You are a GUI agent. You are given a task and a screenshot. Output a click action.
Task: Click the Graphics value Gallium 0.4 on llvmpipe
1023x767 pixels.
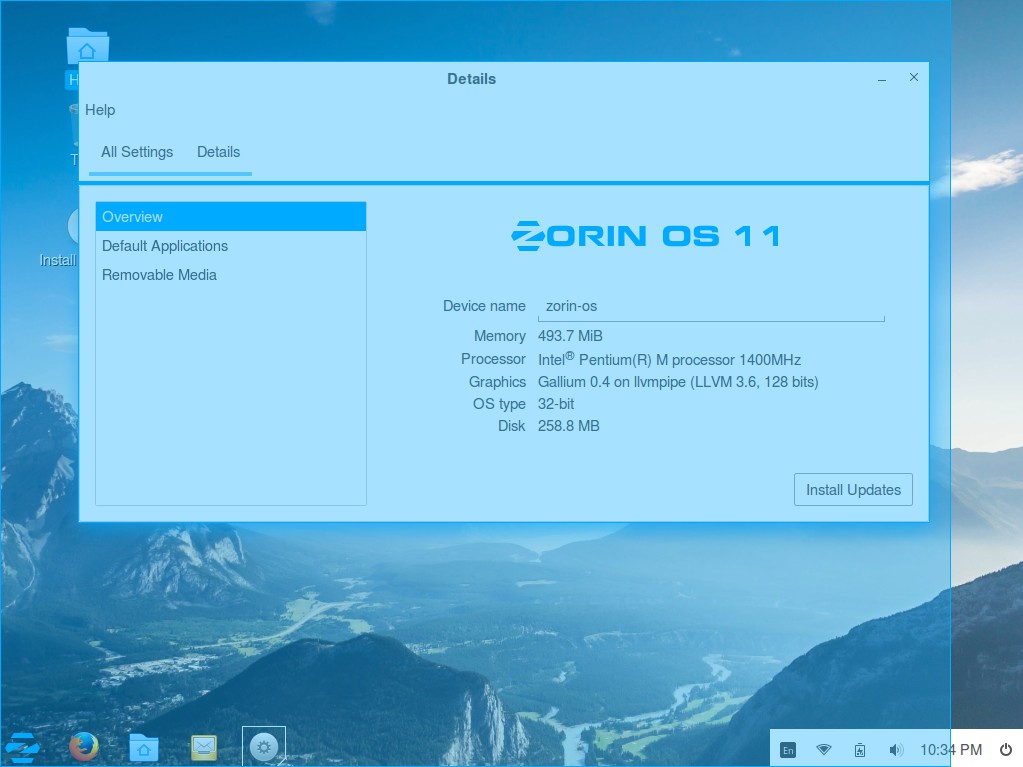pyautogui.click(x=678, y=382)
